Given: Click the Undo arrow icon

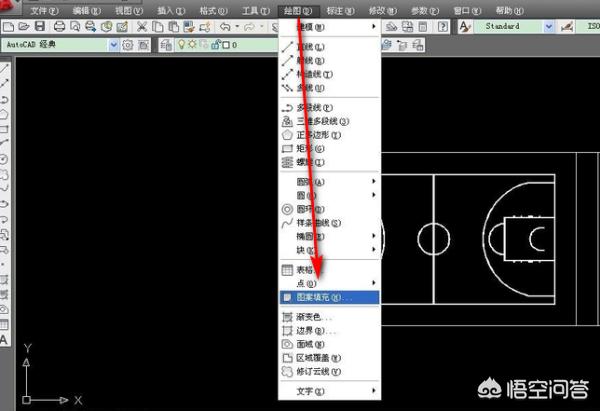Looking at the screenshot, I should (x=224, y=26).
